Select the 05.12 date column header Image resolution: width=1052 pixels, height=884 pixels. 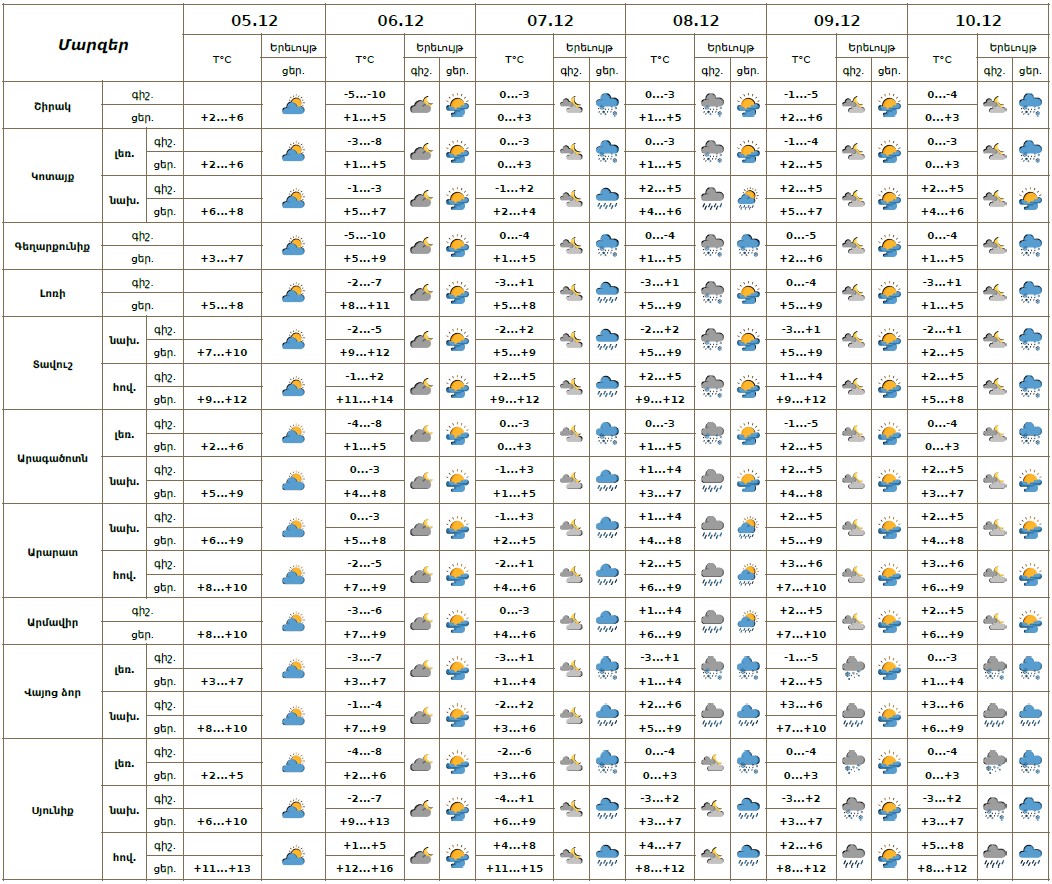(254, 20)
